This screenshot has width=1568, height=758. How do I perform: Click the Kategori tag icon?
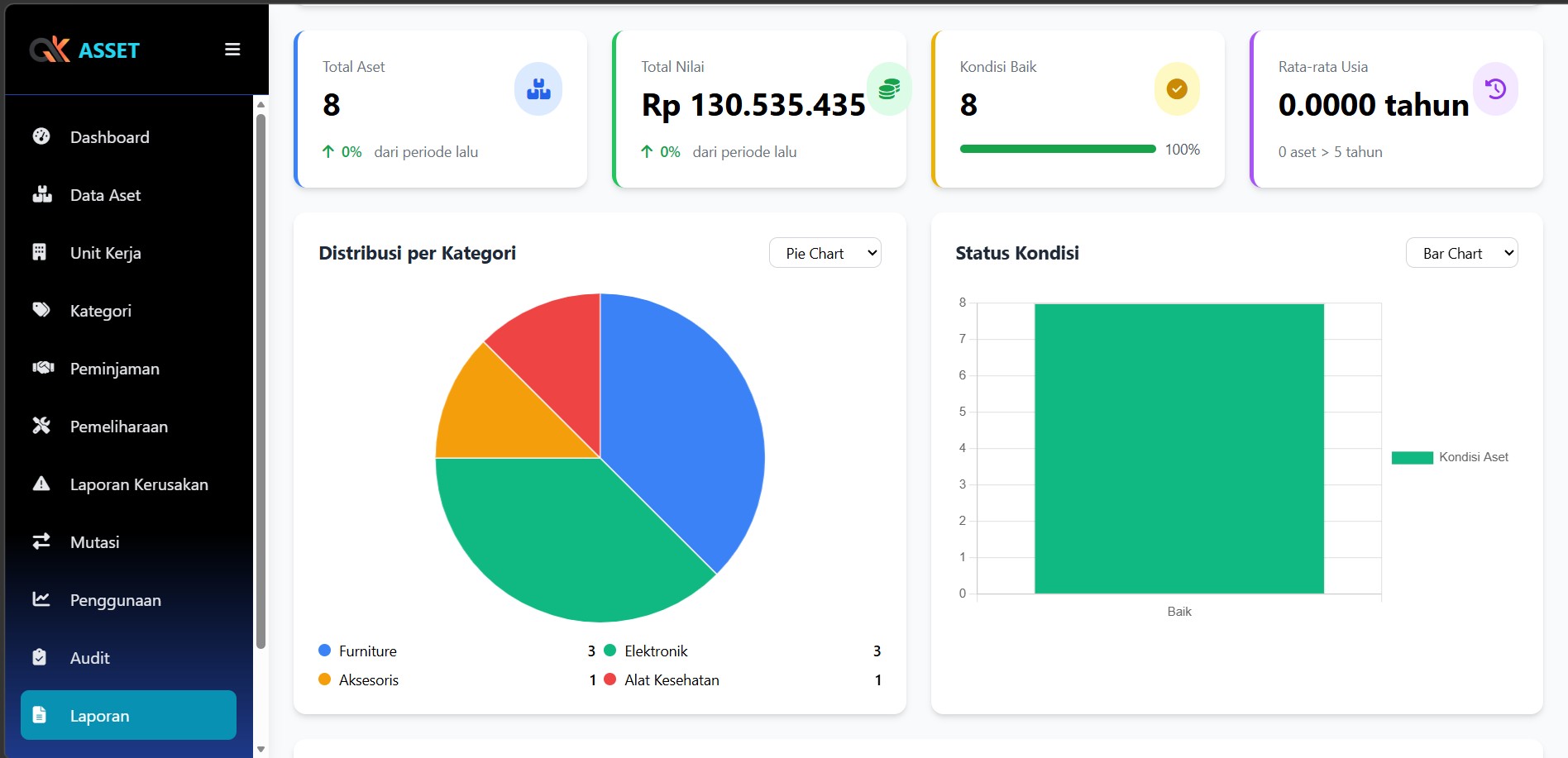coord(41,310)
